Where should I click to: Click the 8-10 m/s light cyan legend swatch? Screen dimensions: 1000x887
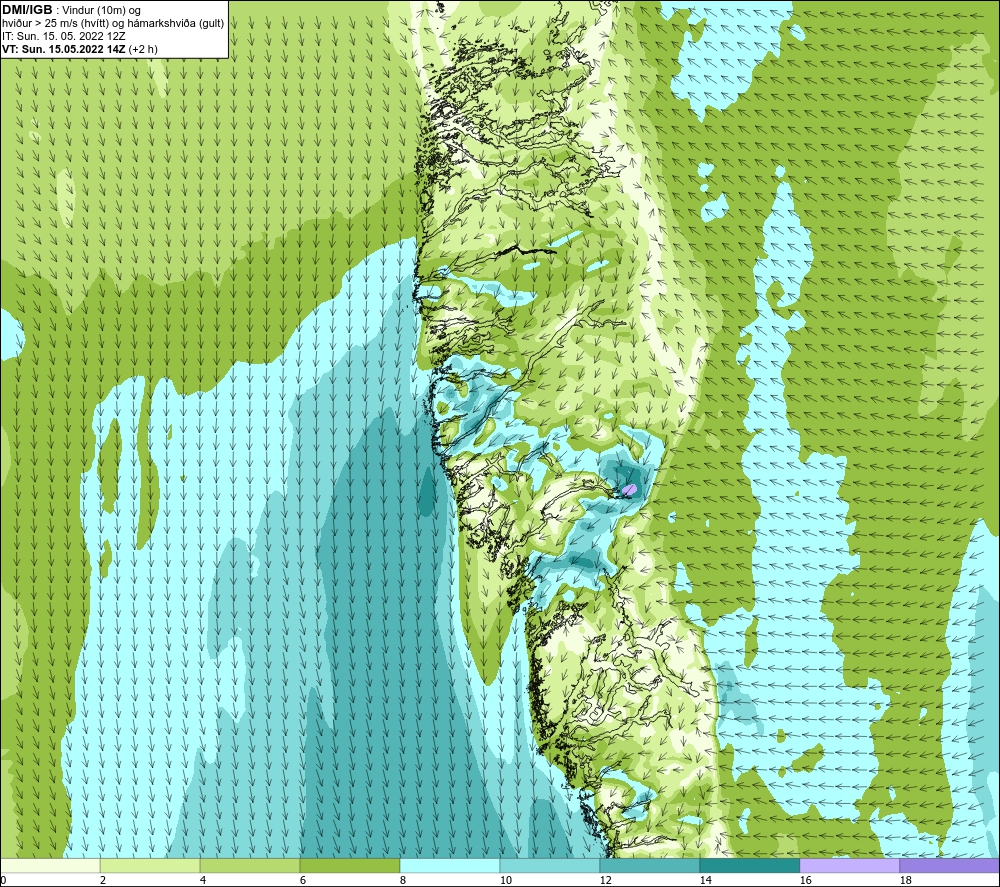[x=450, y=865]
